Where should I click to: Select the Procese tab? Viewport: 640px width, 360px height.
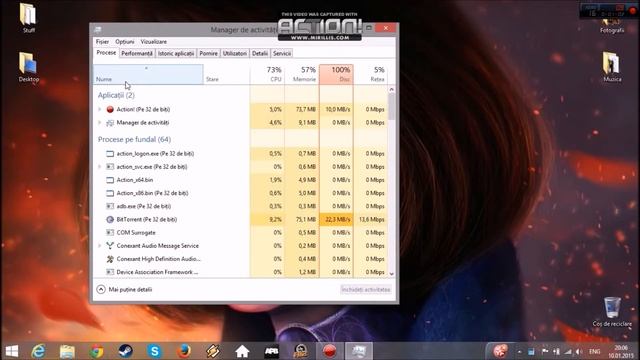coord(106,53)
